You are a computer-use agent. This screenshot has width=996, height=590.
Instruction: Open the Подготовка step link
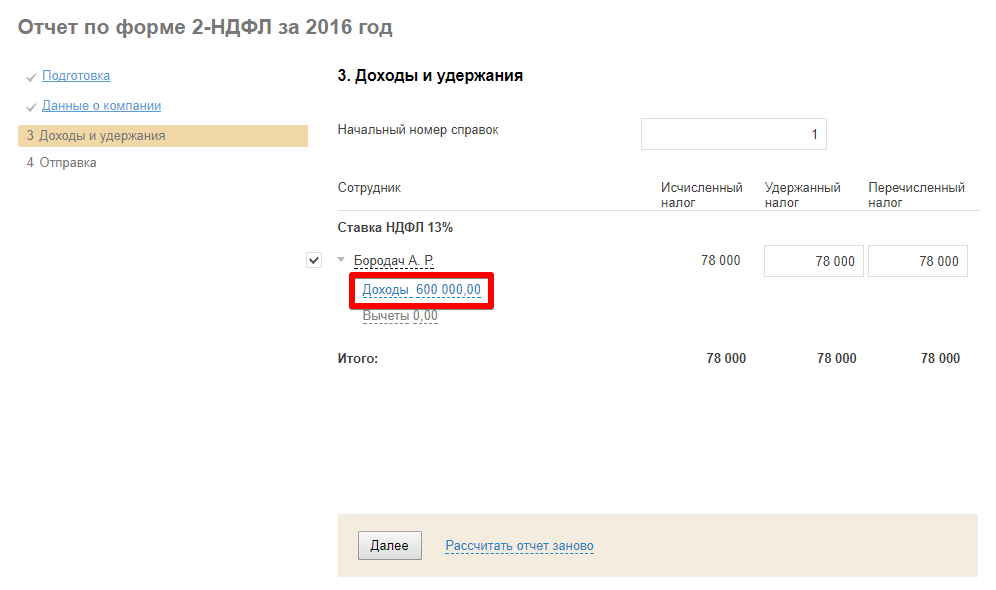click(x=76, y=76)
